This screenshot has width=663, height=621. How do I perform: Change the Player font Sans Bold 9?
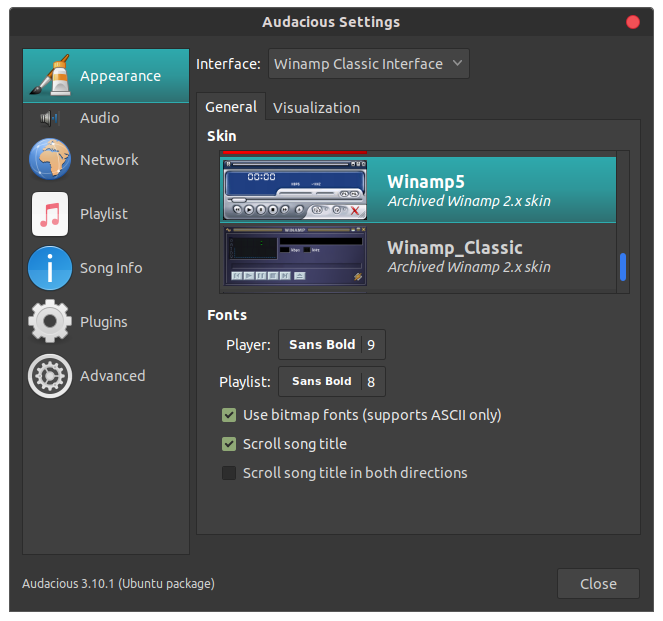click(332, 345)
